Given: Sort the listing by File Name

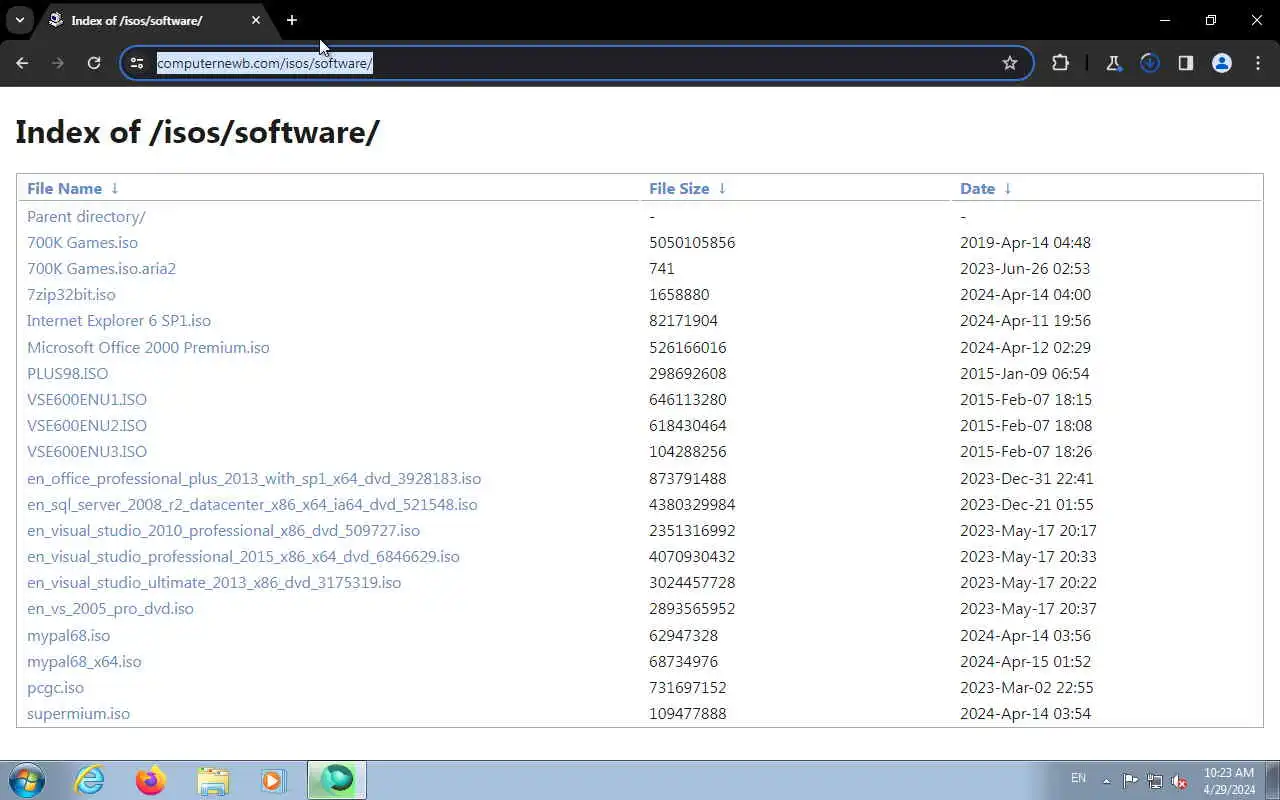Looking at the screenshot, I should [64, 188].
